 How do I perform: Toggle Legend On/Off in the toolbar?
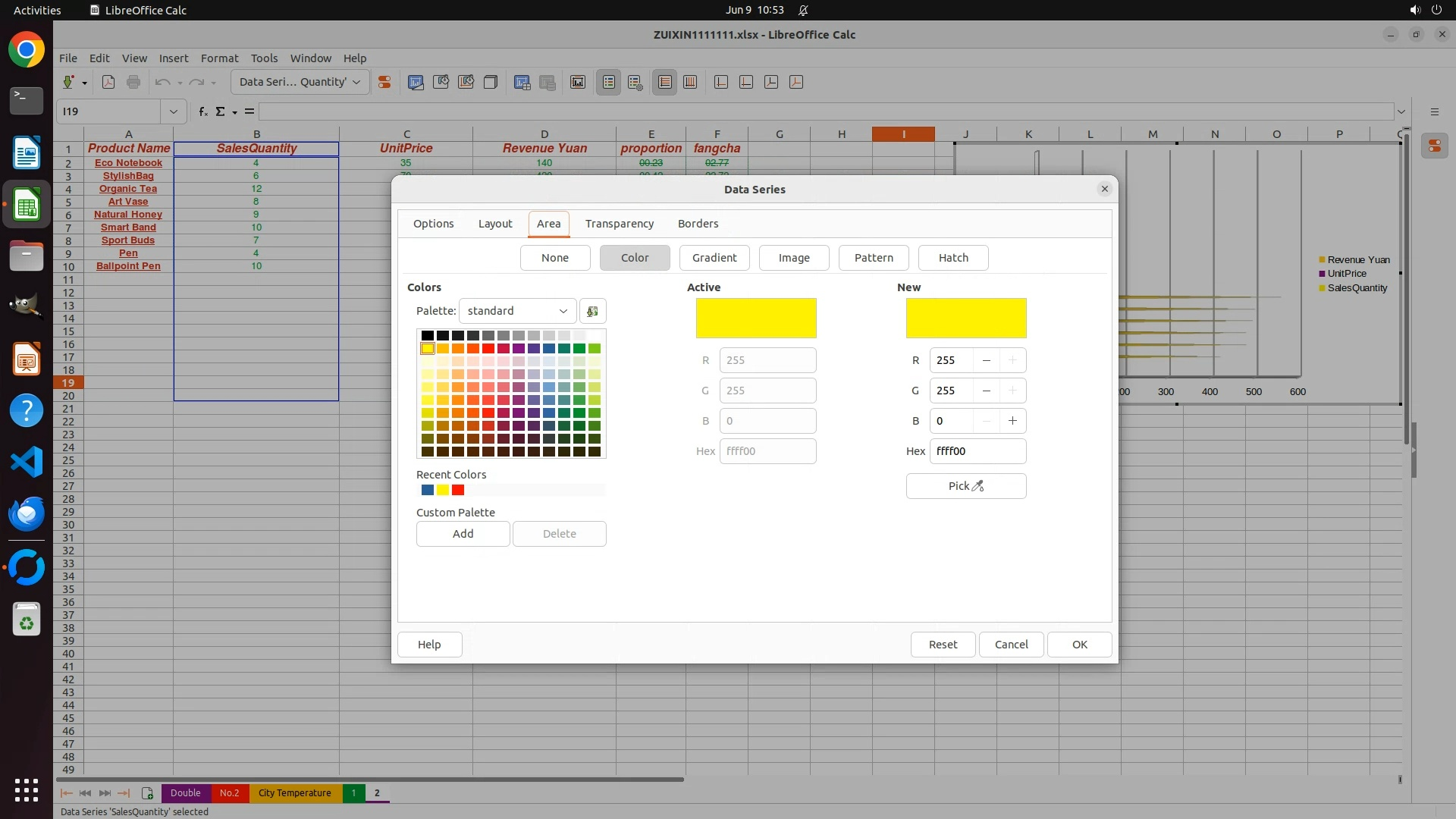pyautogui.click(x=609, y=82)
